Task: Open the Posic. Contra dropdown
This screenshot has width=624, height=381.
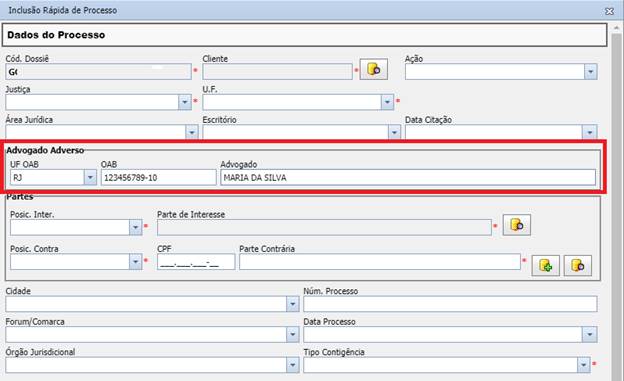Action: click(135, 262)
